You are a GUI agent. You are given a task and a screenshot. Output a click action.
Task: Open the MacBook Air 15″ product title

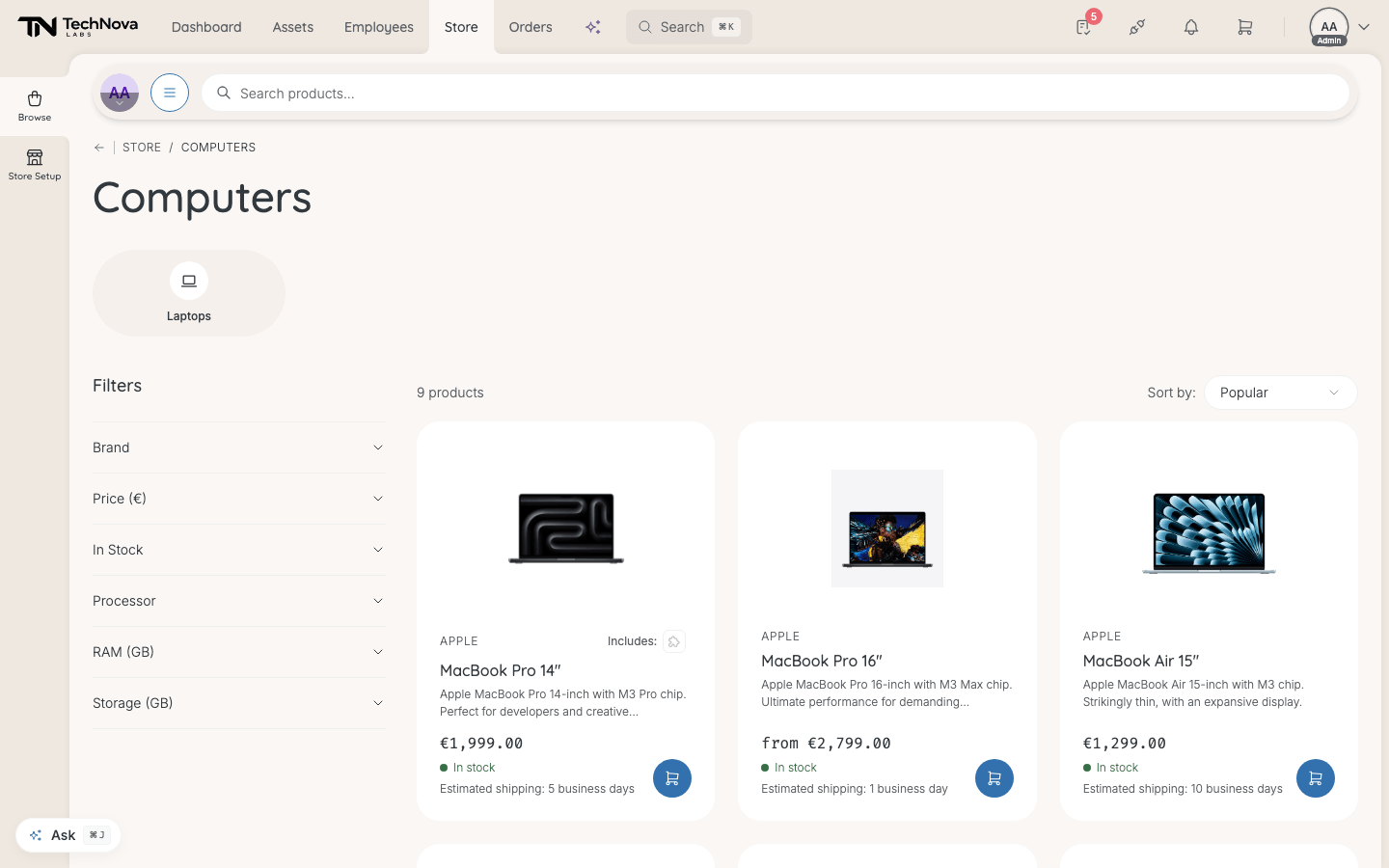click(1141, 661)
